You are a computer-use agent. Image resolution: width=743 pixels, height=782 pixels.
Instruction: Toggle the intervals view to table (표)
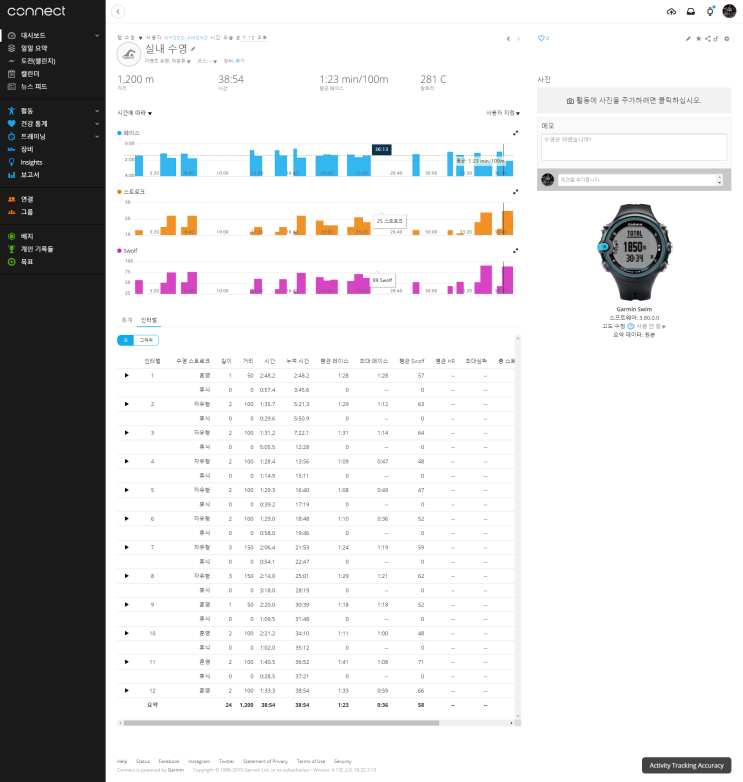click(x=126, y=340)
